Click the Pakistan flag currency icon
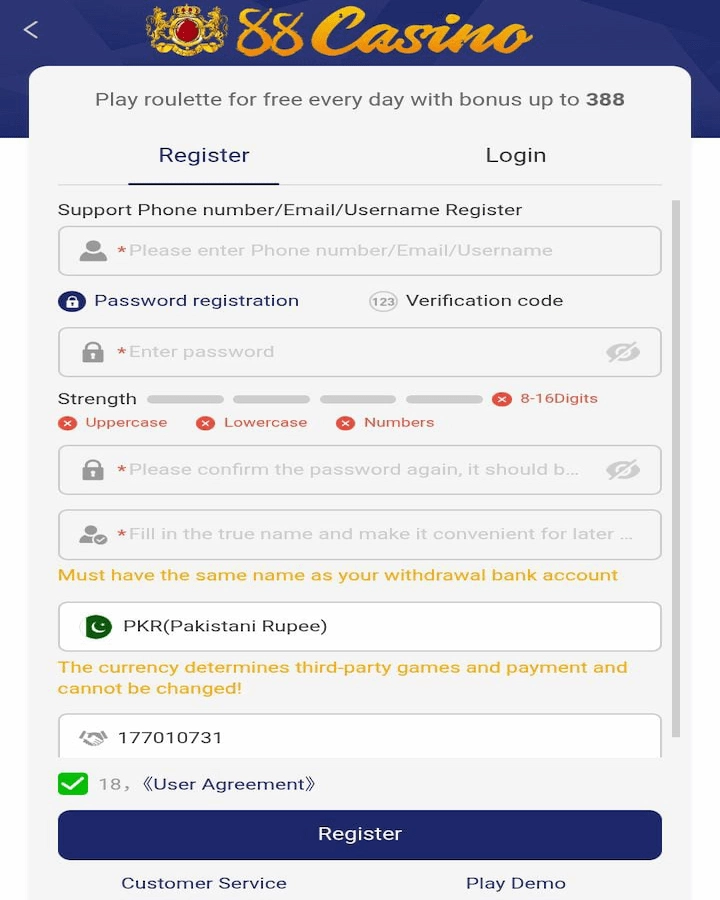 coord(98,626)
